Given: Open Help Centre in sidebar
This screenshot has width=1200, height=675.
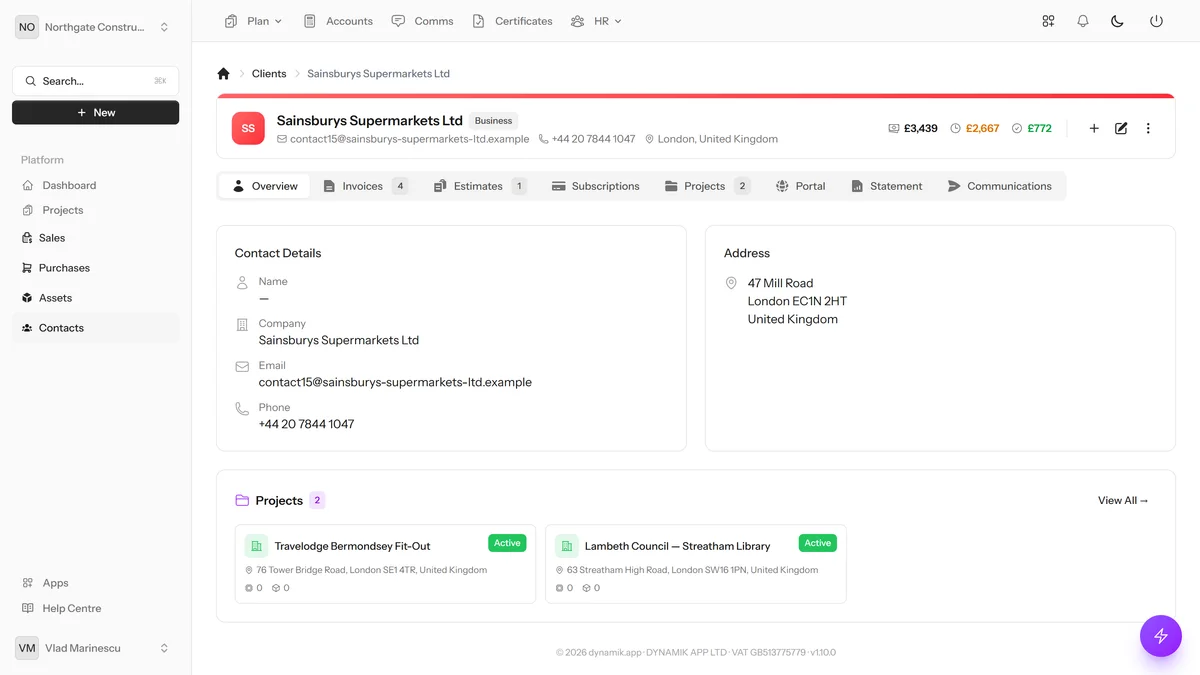Looking at the screenshot, I should tap(96, 608).
